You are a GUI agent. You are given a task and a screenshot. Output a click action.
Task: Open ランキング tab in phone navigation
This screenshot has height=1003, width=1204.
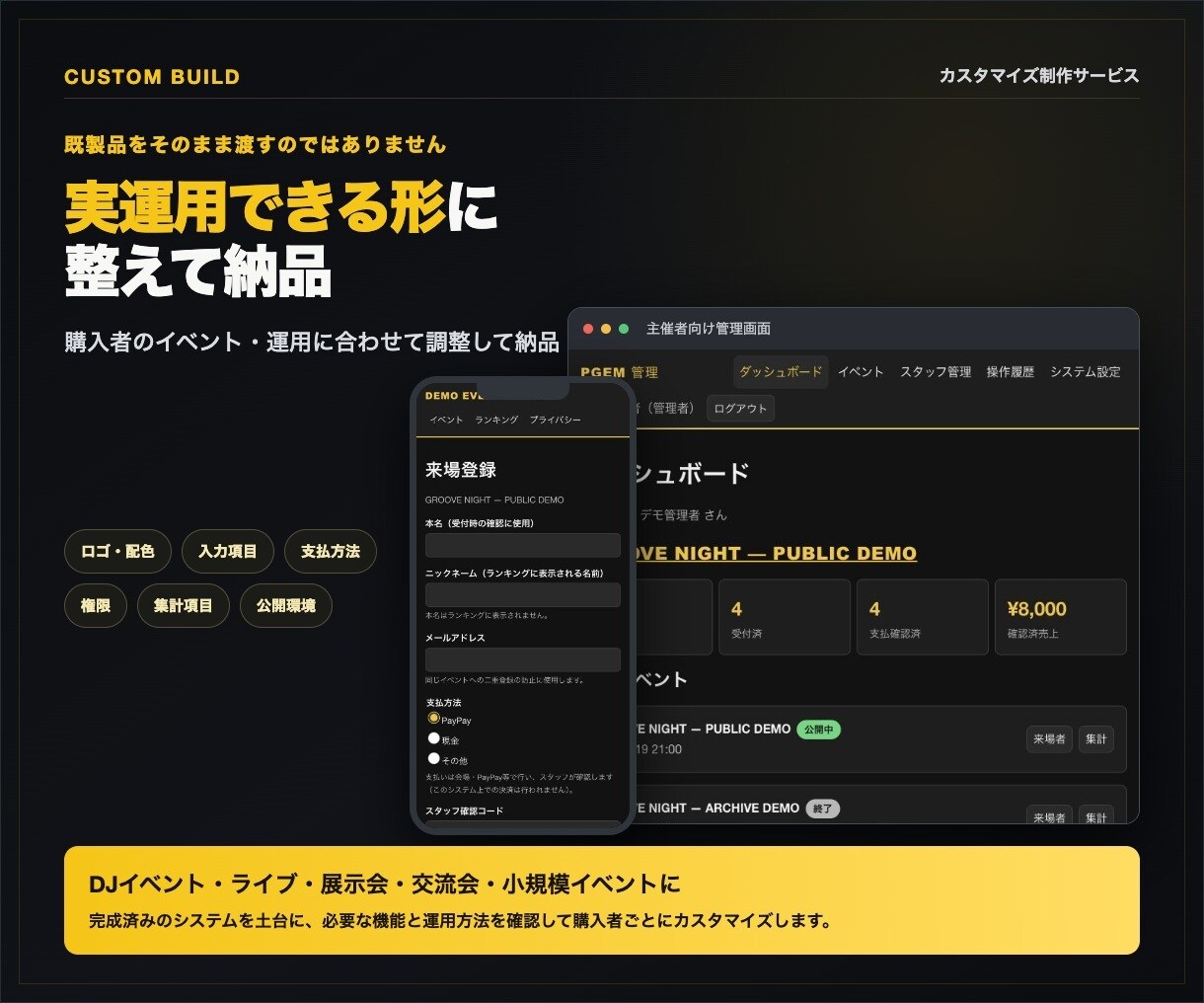(x=496, y=420)
